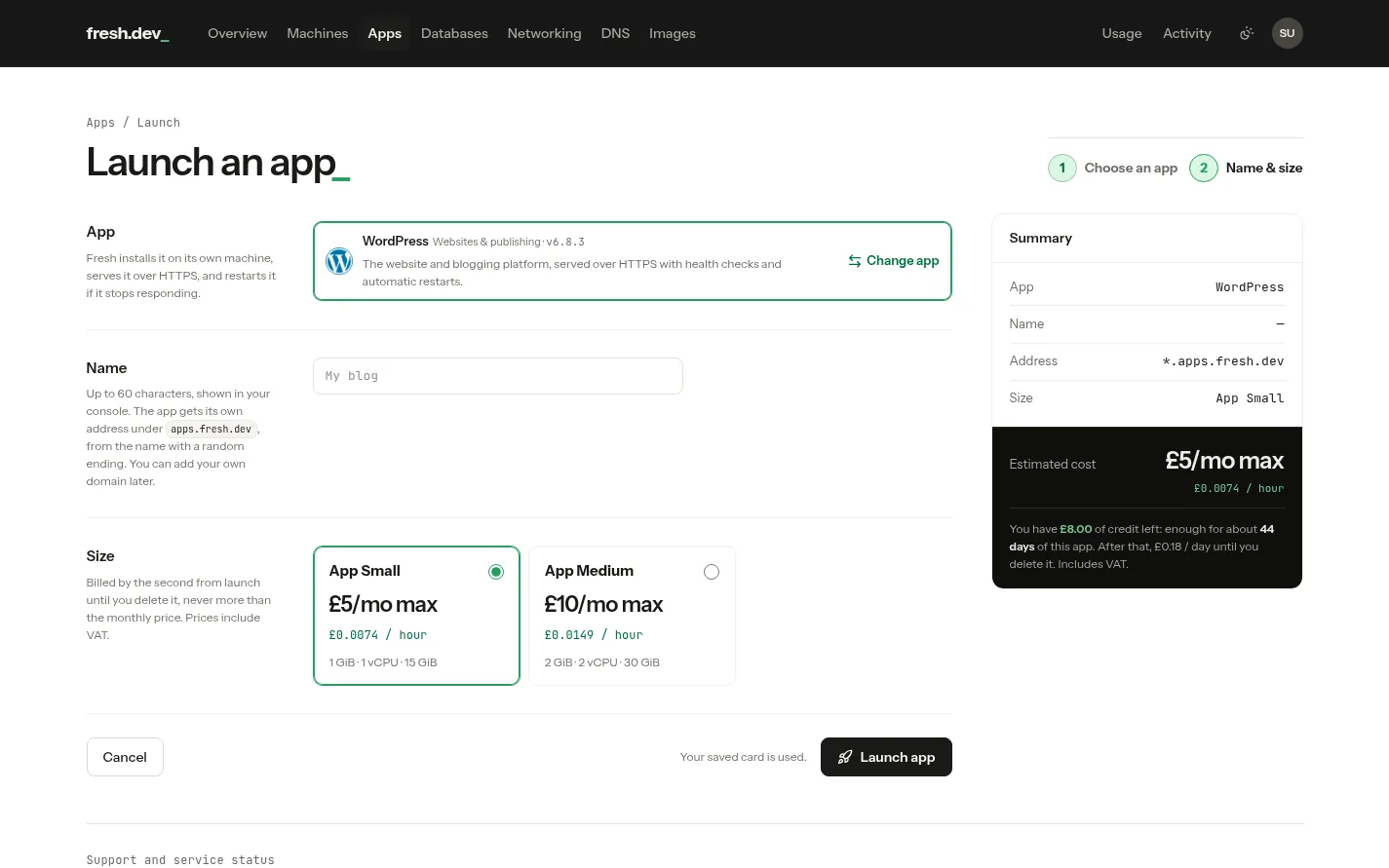This screenshot has width=1389, height=868.
Task: Open the SU user avatar menu
Action: (x=1287, y=33)
